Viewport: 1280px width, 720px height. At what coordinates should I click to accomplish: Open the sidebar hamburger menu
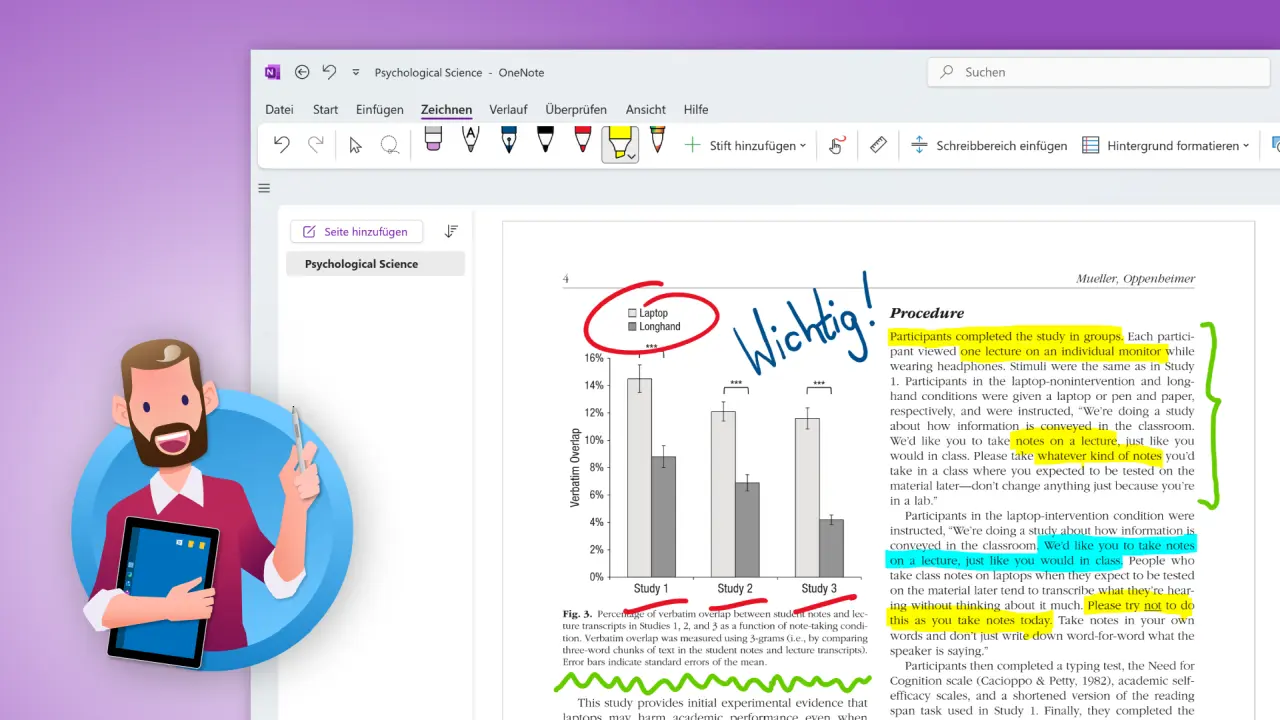[x=263, y=187]
